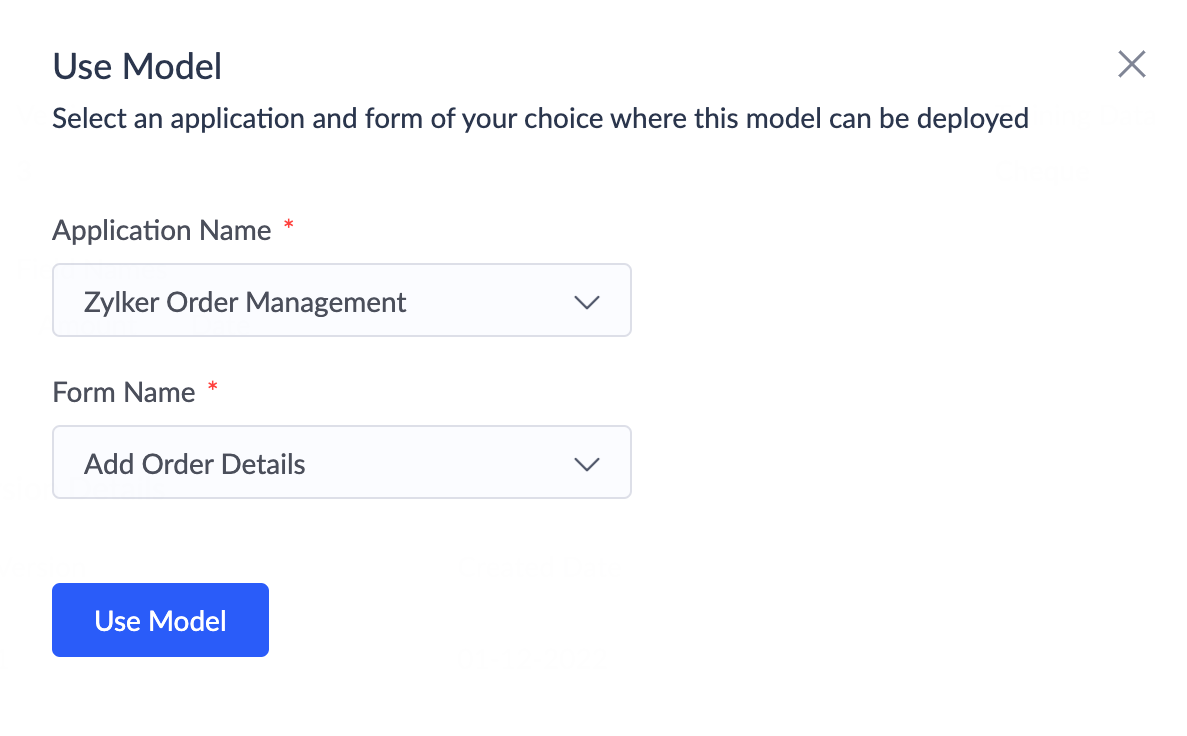1187x736 pixels.
Task: Open the Application Name dropdown
Action: 341,300
